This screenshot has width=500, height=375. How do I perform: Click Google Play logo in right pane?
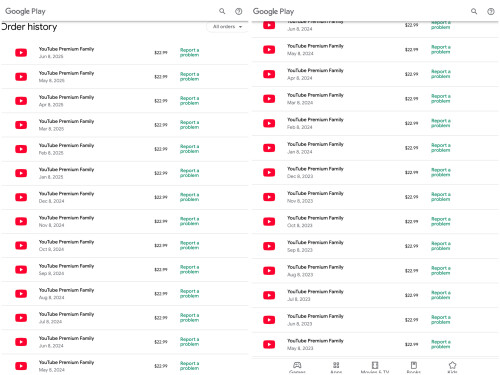(273, 11)
